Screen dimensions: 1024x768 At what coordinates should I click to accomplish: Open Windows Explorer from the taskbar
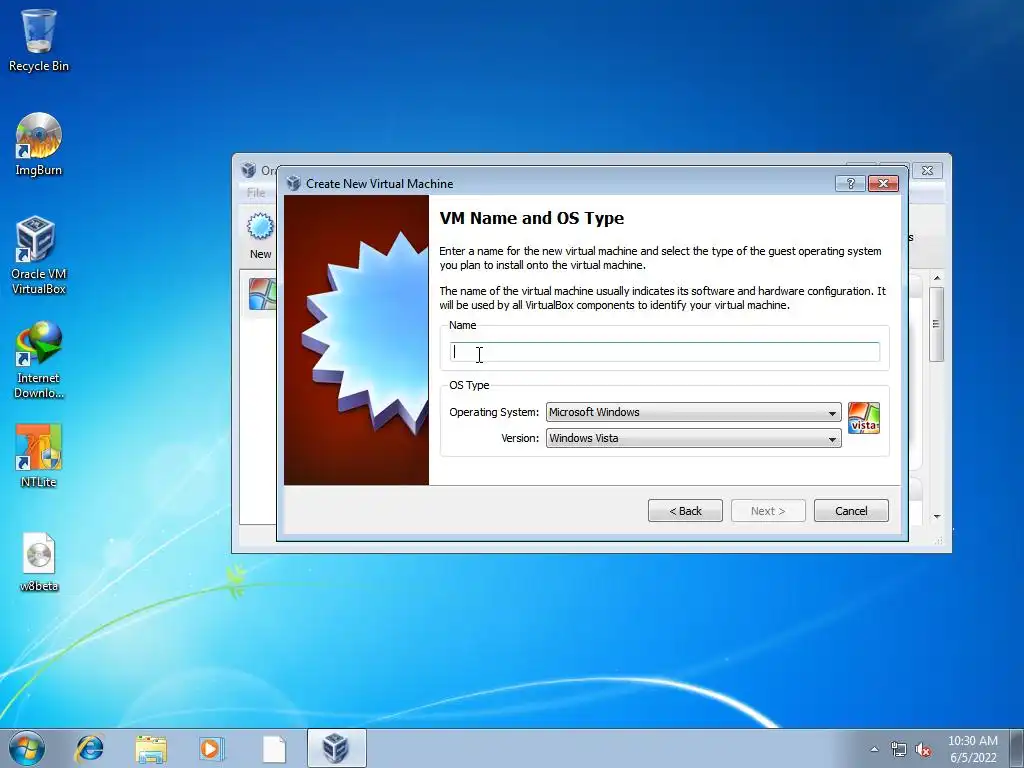point(151,748)
